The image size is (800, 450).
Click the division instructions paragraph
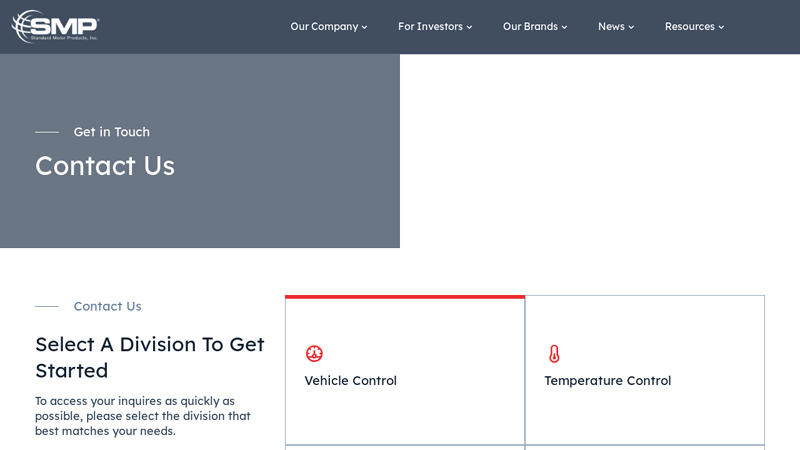point(143,415)
